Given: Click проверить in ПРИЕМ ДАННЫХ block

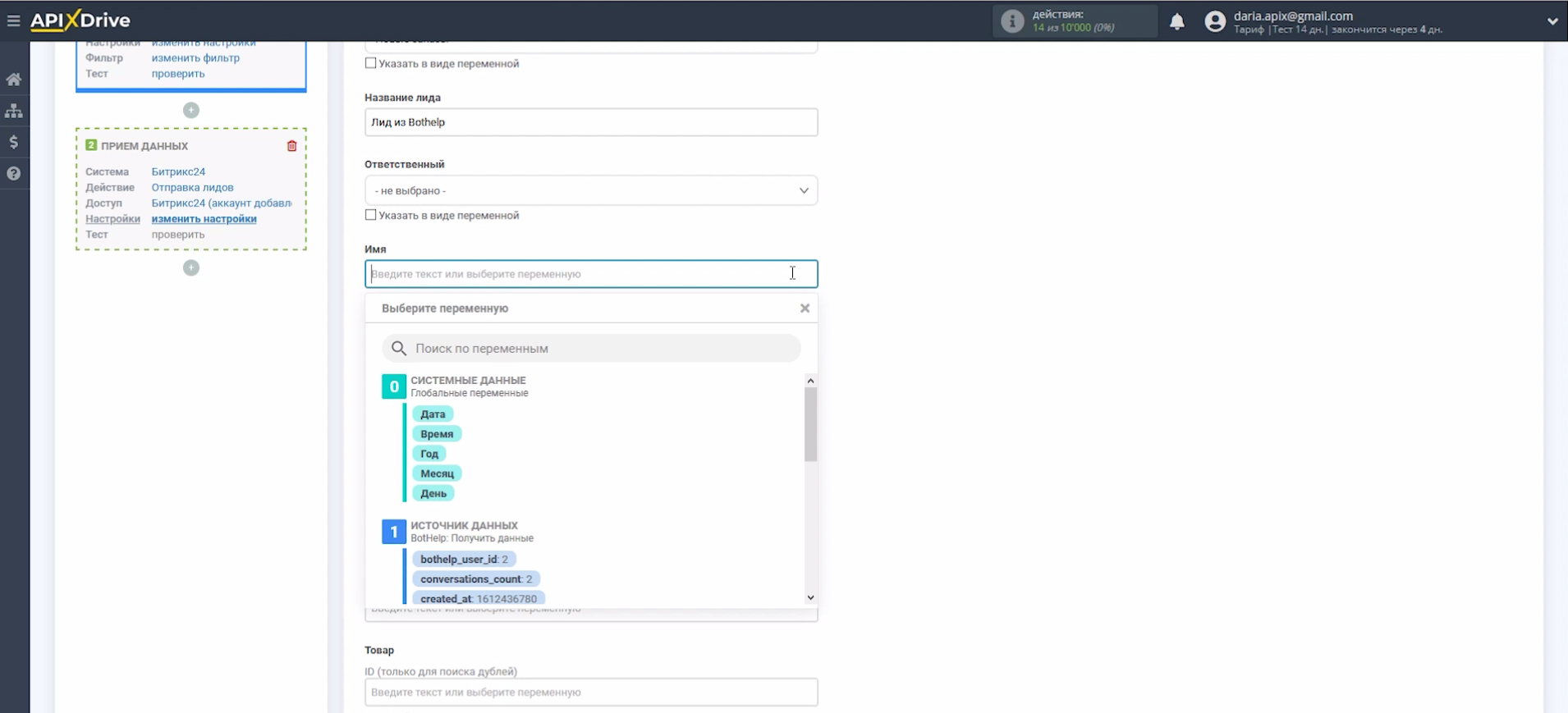Looking at the screenshot, I should point(178,235).
